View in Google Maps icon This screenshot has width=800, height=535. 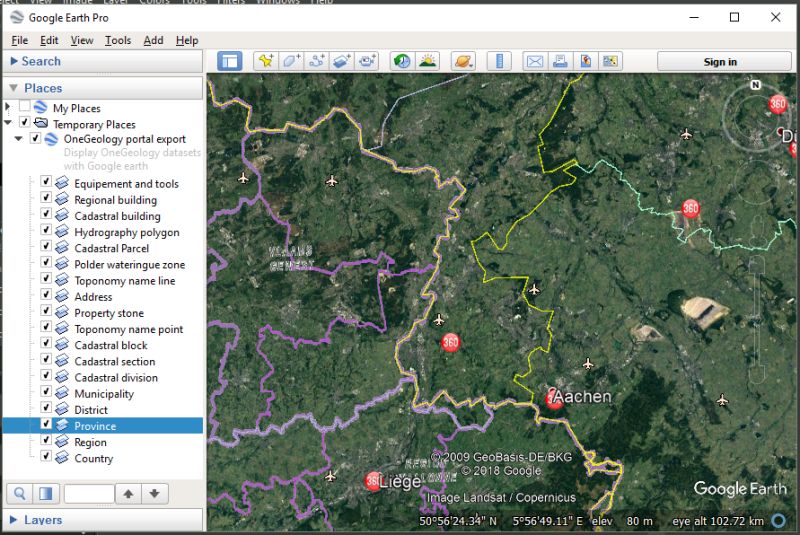(x=610, y=61)
